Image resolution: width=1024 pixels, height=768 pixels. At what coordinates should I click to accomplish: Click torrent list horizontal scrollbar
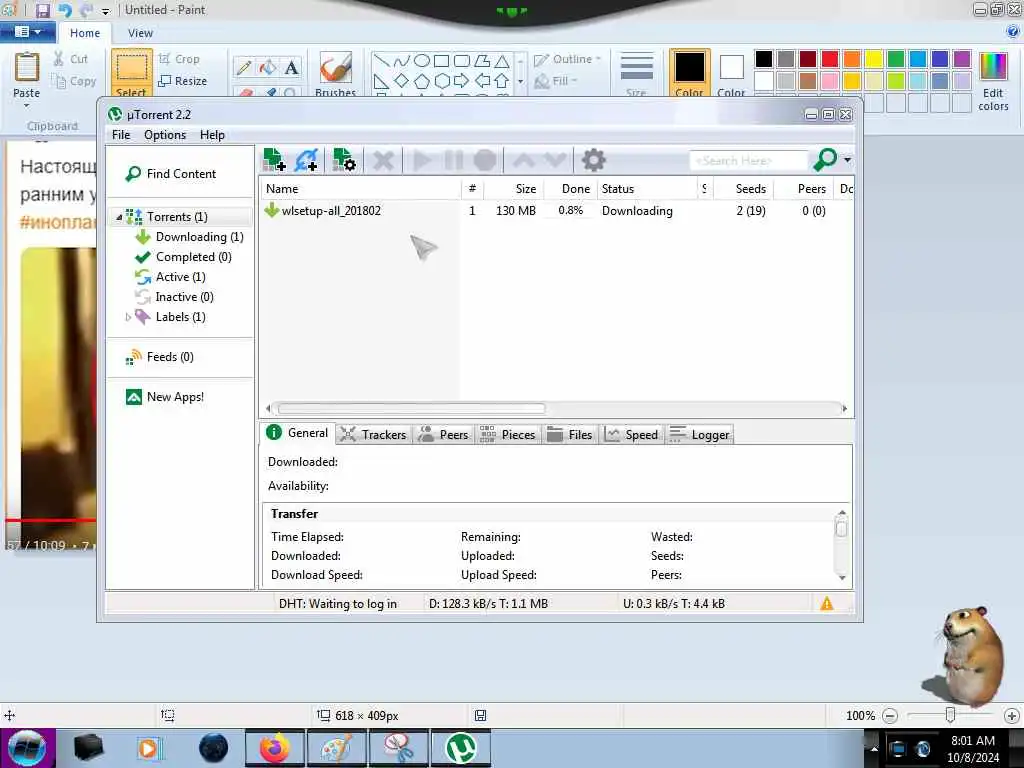[x=411, y=409]
